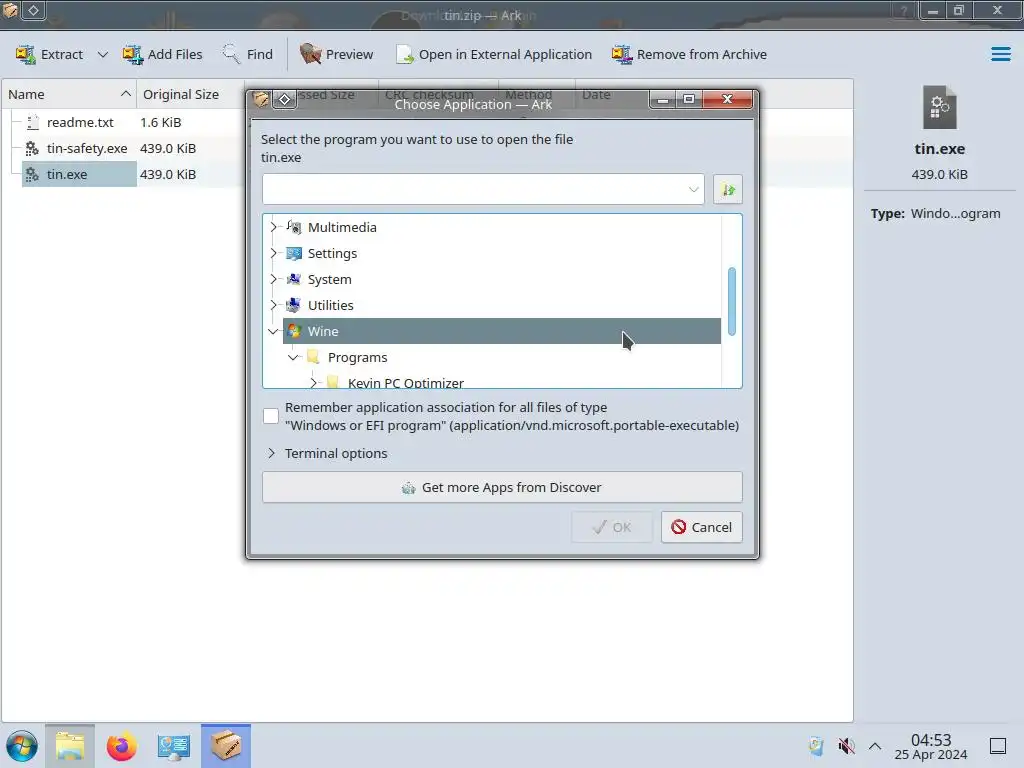Expand hidden system tray icons arrow
1024x768 pixels.
coord(875,746)
